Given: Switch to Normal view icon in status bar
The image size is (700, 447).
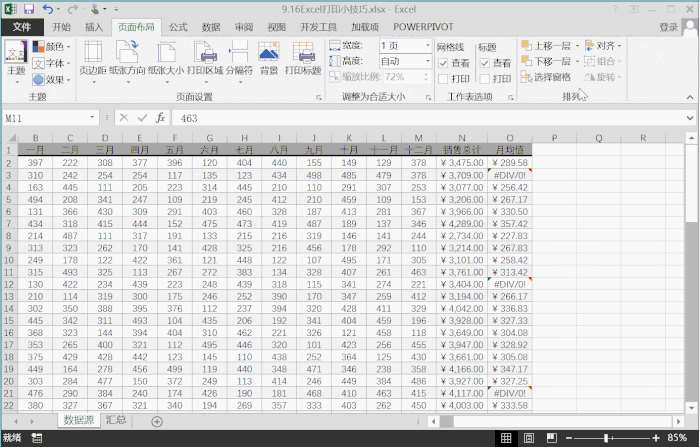Looking at the screenshot, I should (x=506, y=438).
